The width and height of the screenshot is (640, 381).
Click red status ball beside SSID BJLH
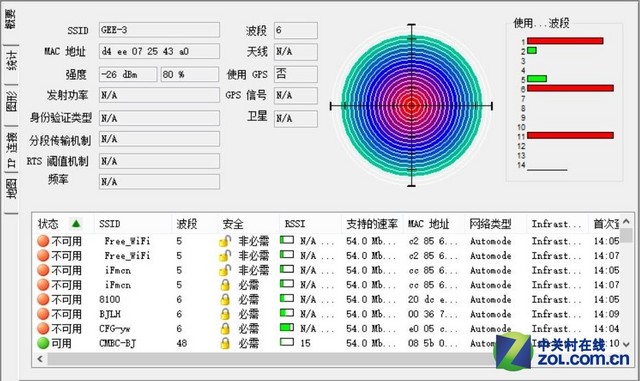(x=43, y=314)
